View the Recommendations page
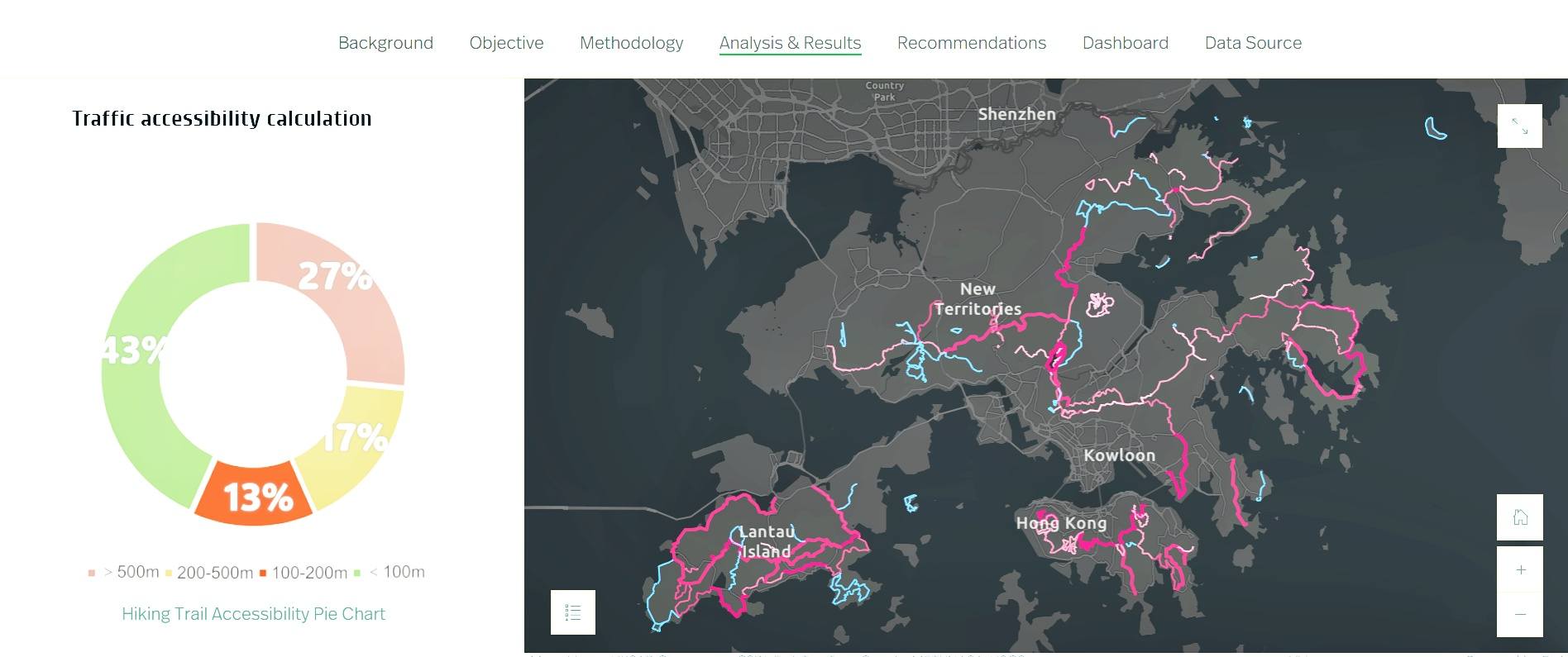1568x657 pixels. click(x=971, y=43)
